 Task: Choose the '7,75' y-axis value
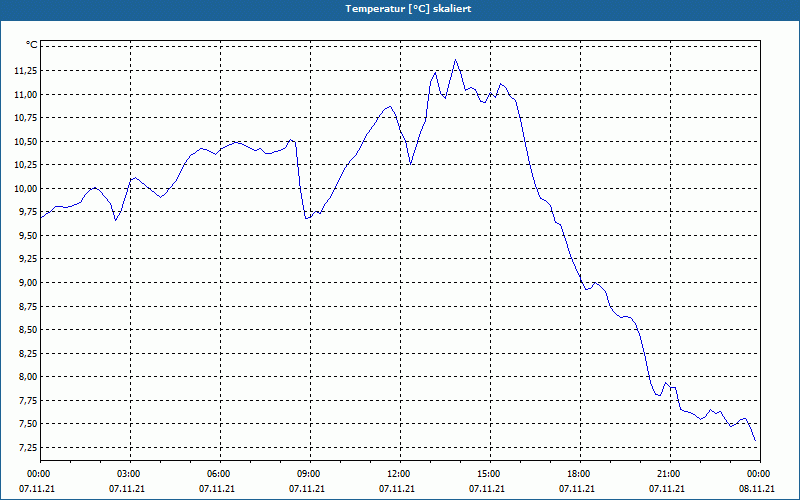pos(28,401)
